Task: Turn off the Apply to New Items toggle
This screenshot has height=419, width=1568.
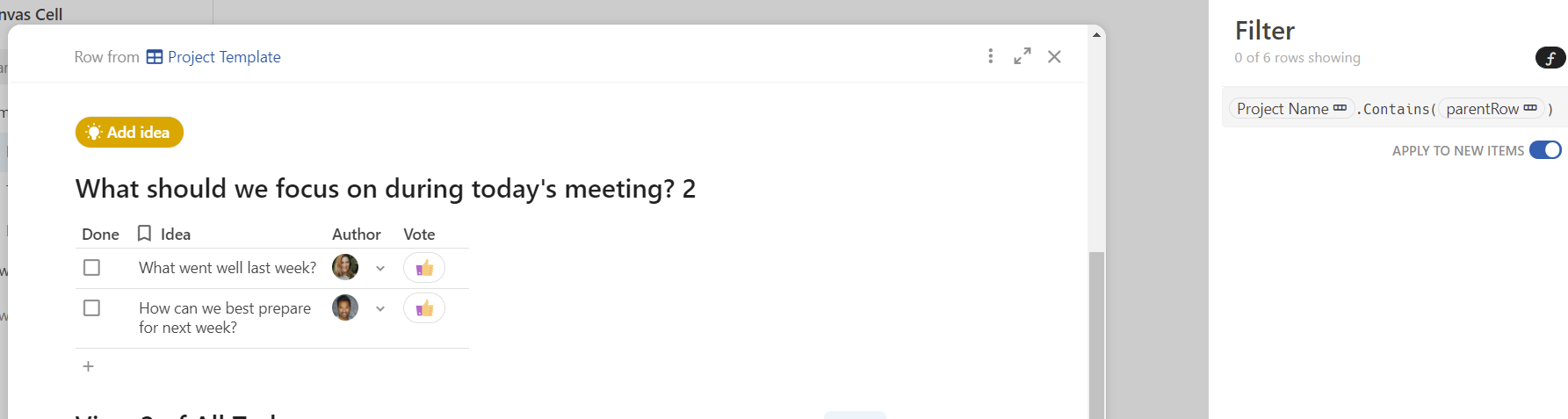Action: [1545, 150]
